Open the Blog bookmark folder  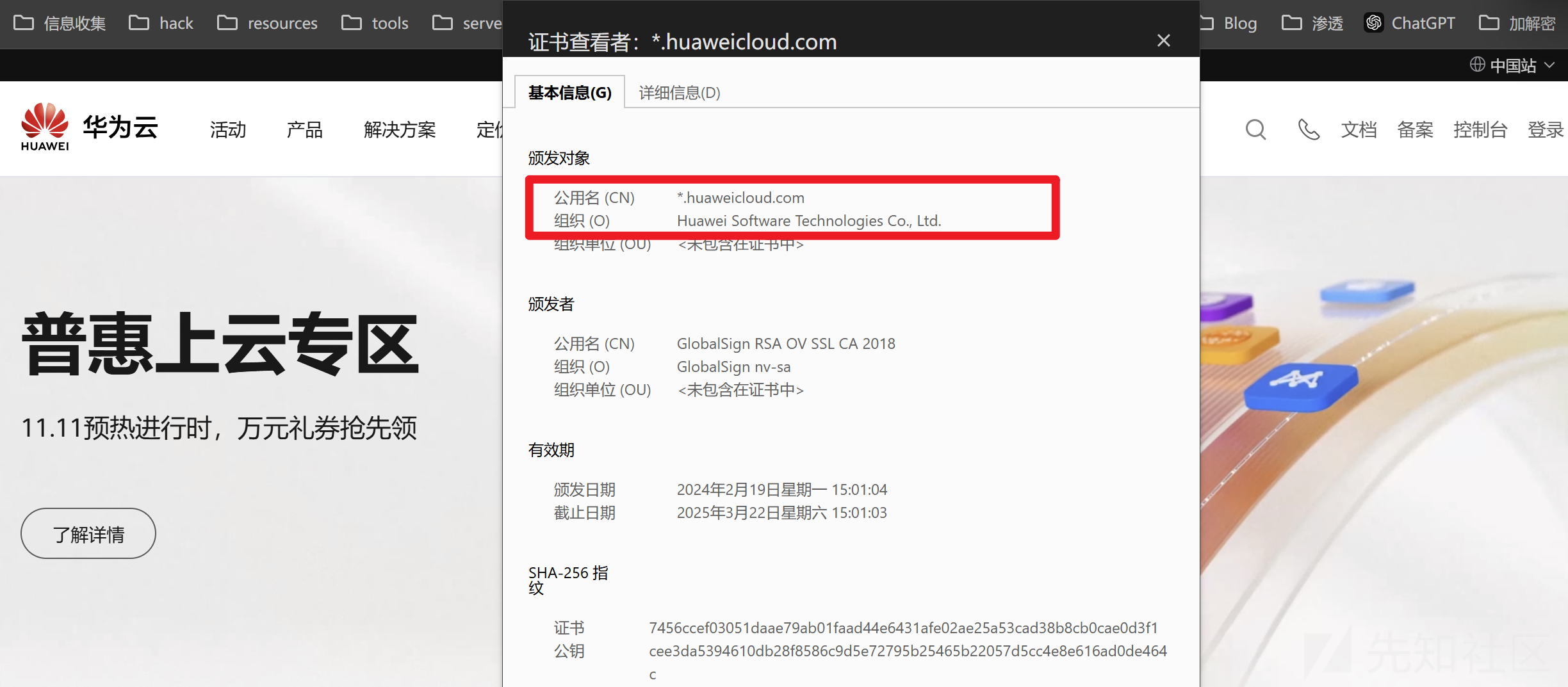[1229, 24]
